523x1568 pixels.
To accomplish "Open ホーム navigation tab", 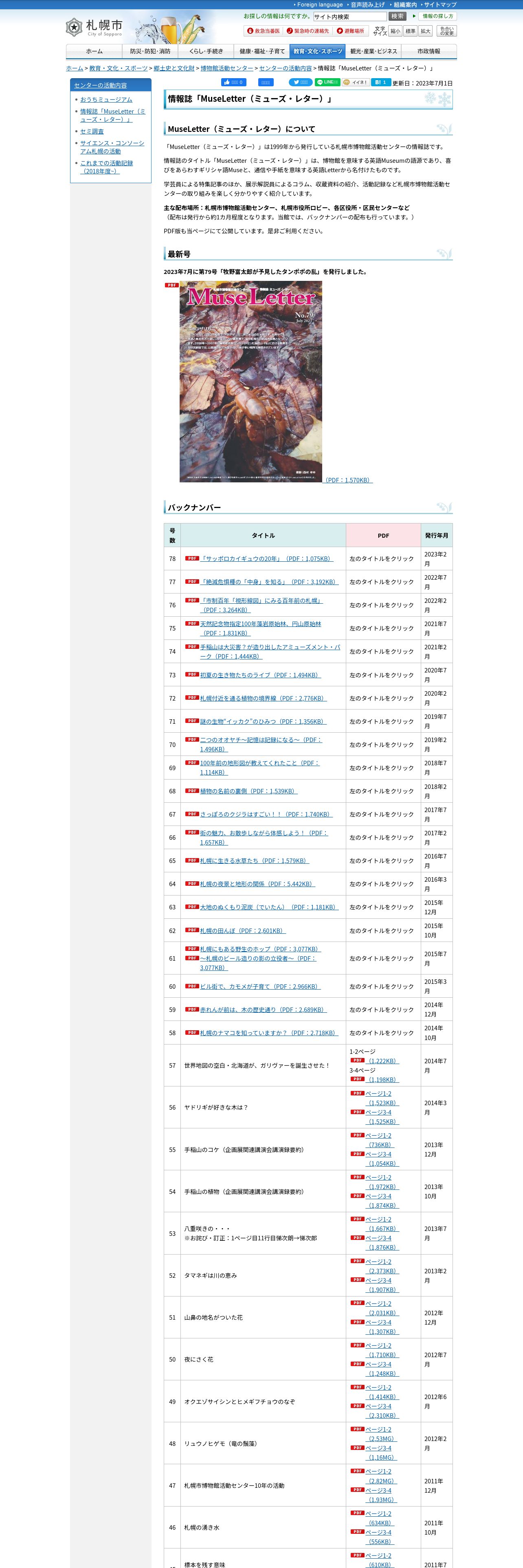I will 94,52.
